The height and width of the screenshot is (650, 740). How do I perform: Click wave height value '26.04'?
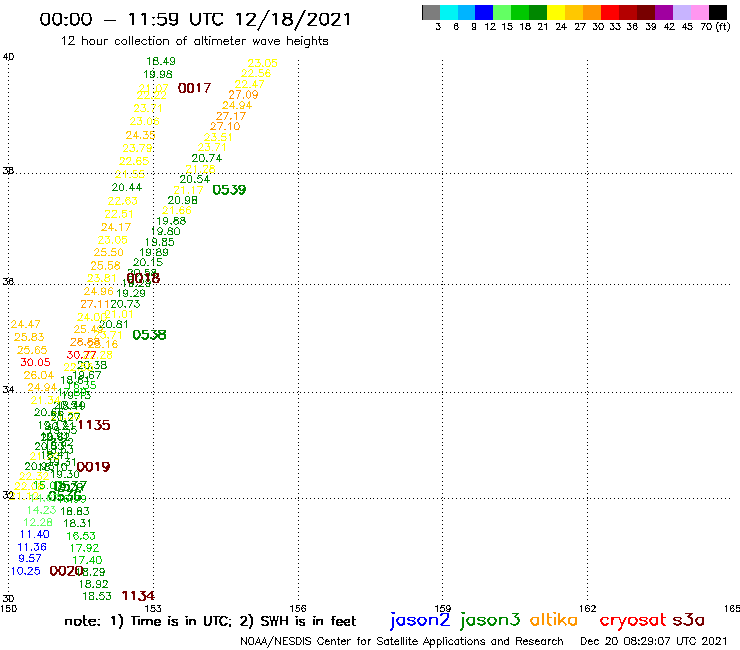click(x=39, y=375)
